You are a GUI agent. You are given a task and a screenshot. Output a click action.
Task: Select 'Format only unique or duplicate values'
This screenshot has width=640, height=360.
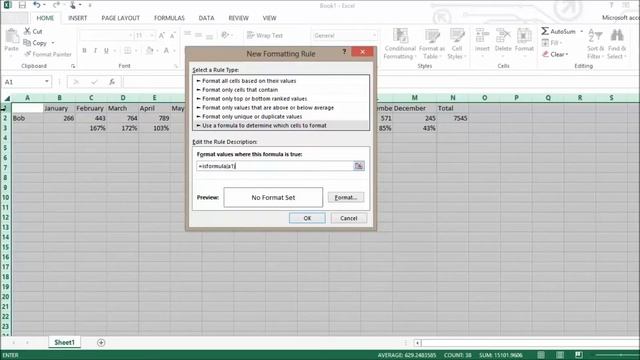(281, 117)
